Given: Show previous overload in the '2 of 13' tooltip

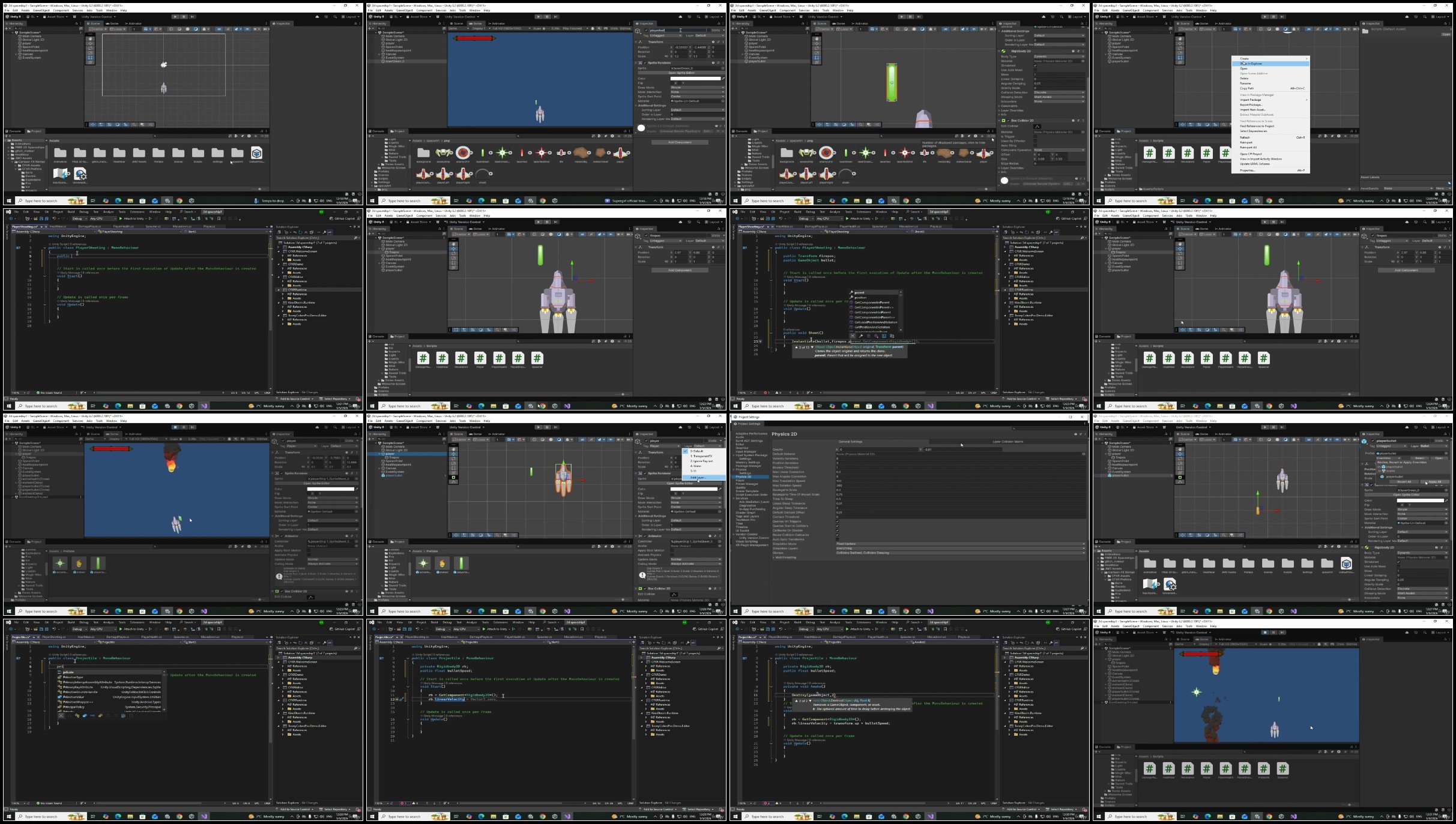Looking at the screenshot, I should point(796,347).
